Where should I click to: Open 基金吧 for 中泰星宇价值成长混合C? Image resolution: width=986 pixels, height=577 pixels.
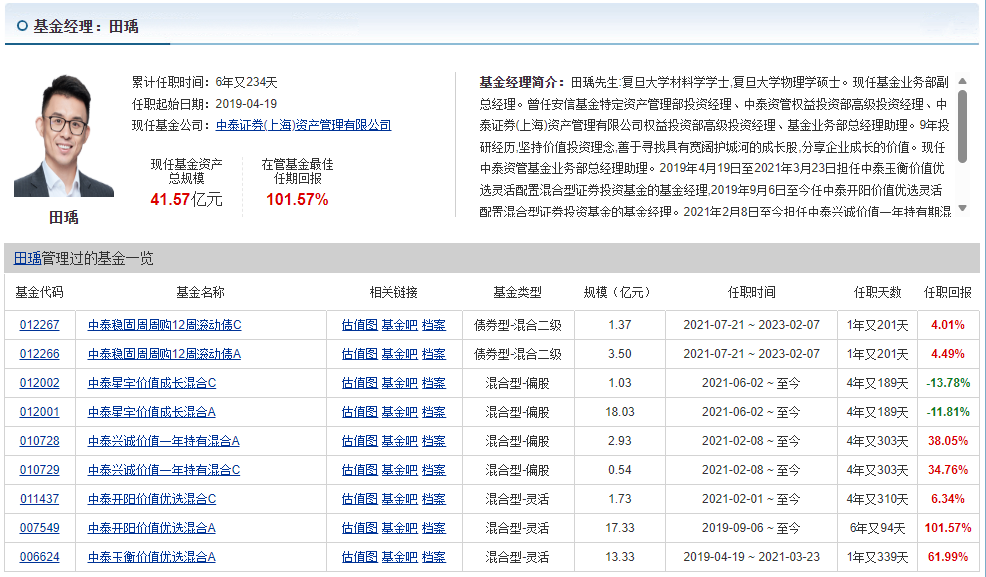point(399,383)
